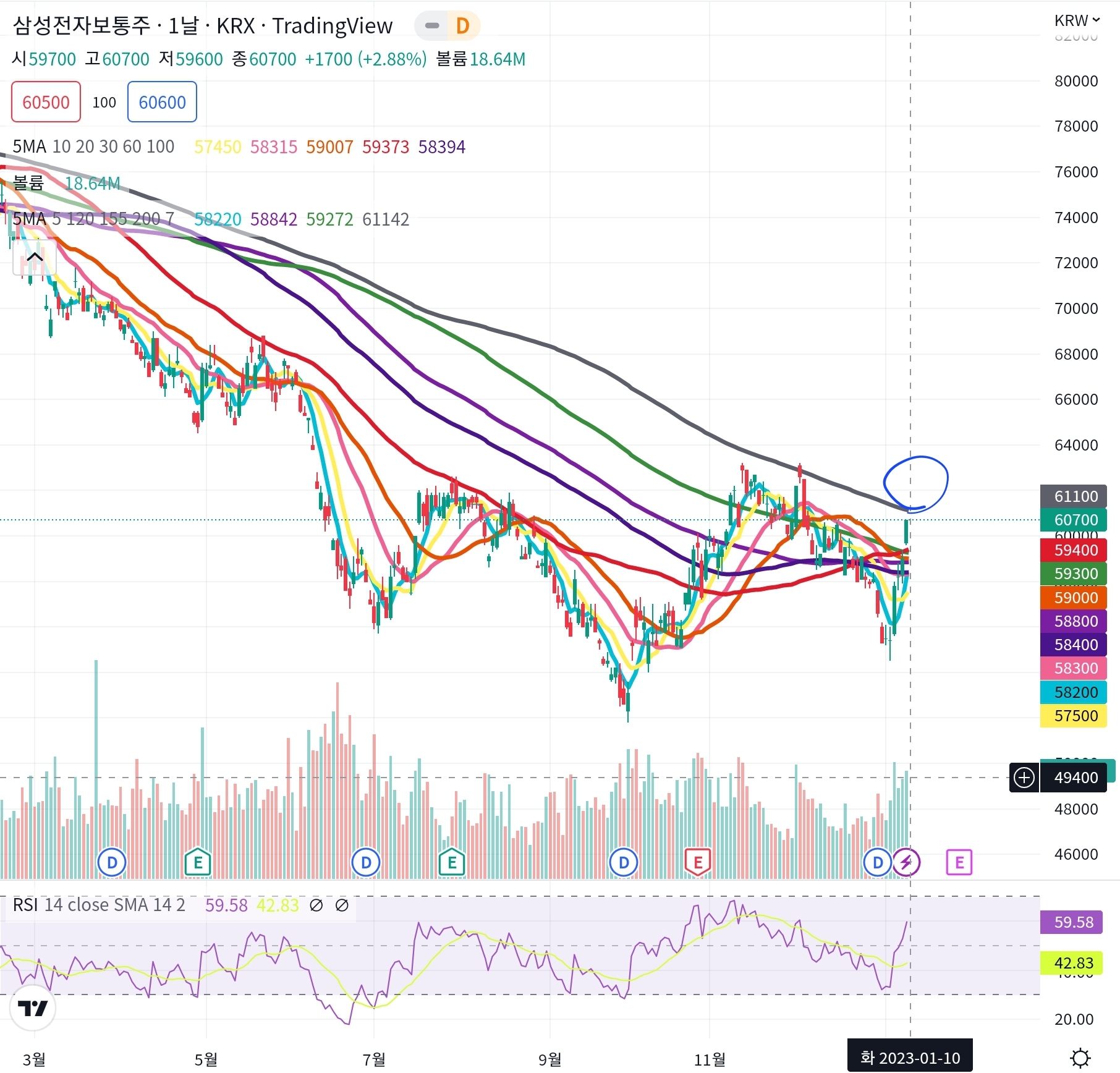Click the dividend marker near 3월

pos(112,862)
